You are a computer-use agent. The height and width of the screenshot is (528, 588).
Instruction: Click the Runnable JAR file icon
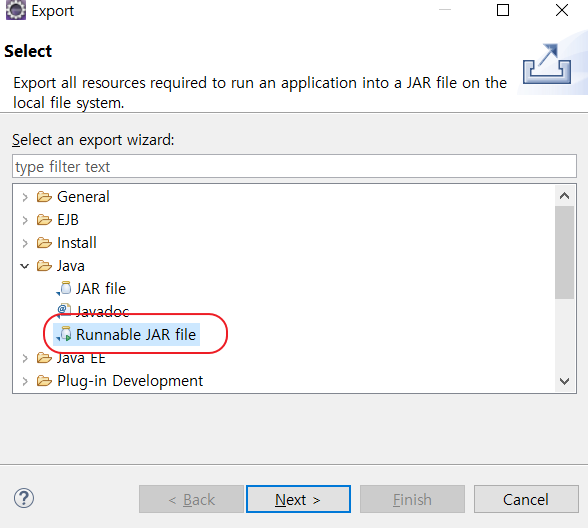64,334
